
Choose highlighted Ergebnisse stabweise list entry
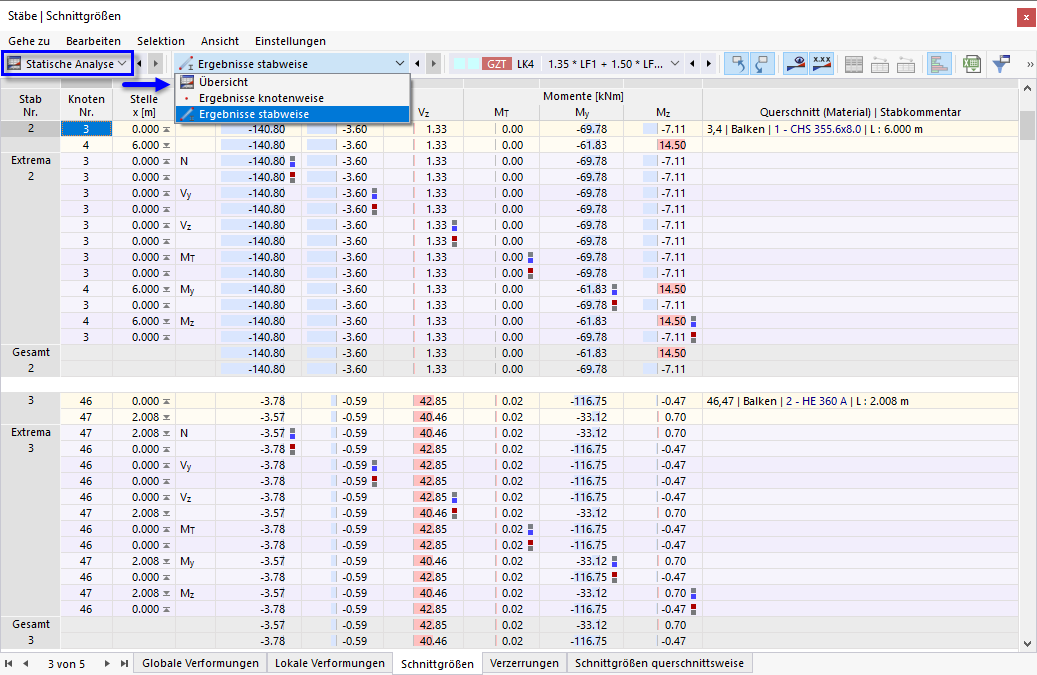(292, 114)
